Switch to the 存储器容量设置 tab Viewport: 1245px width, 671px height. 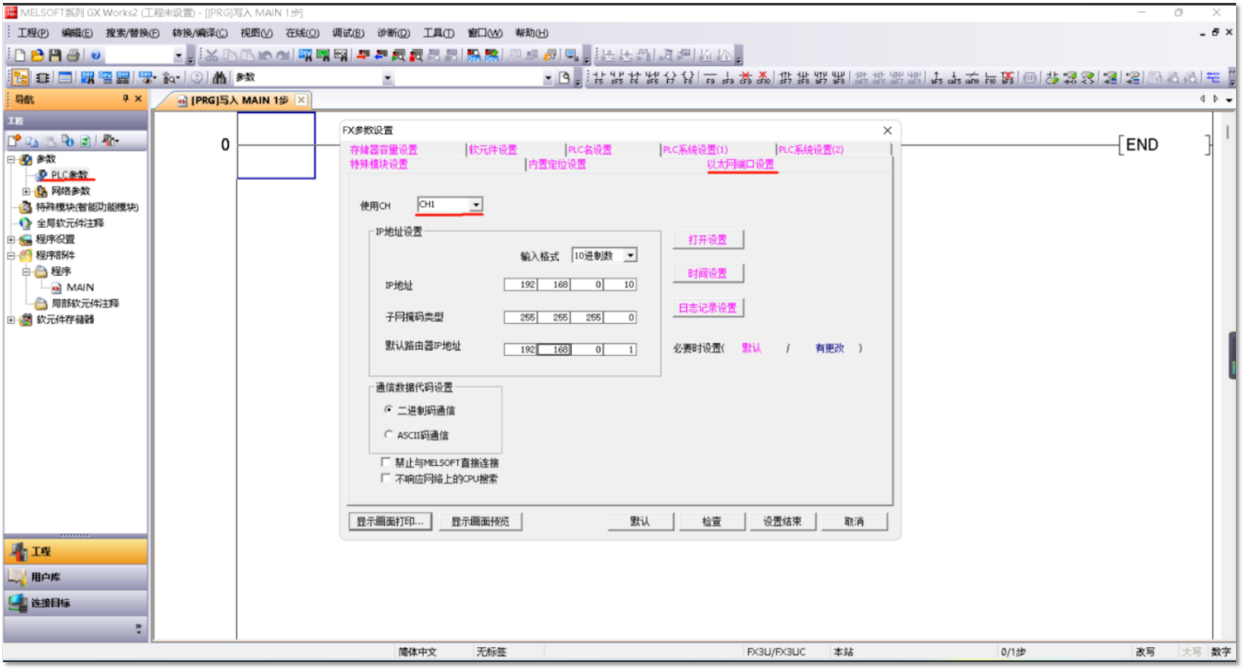(x=384, y=150)
